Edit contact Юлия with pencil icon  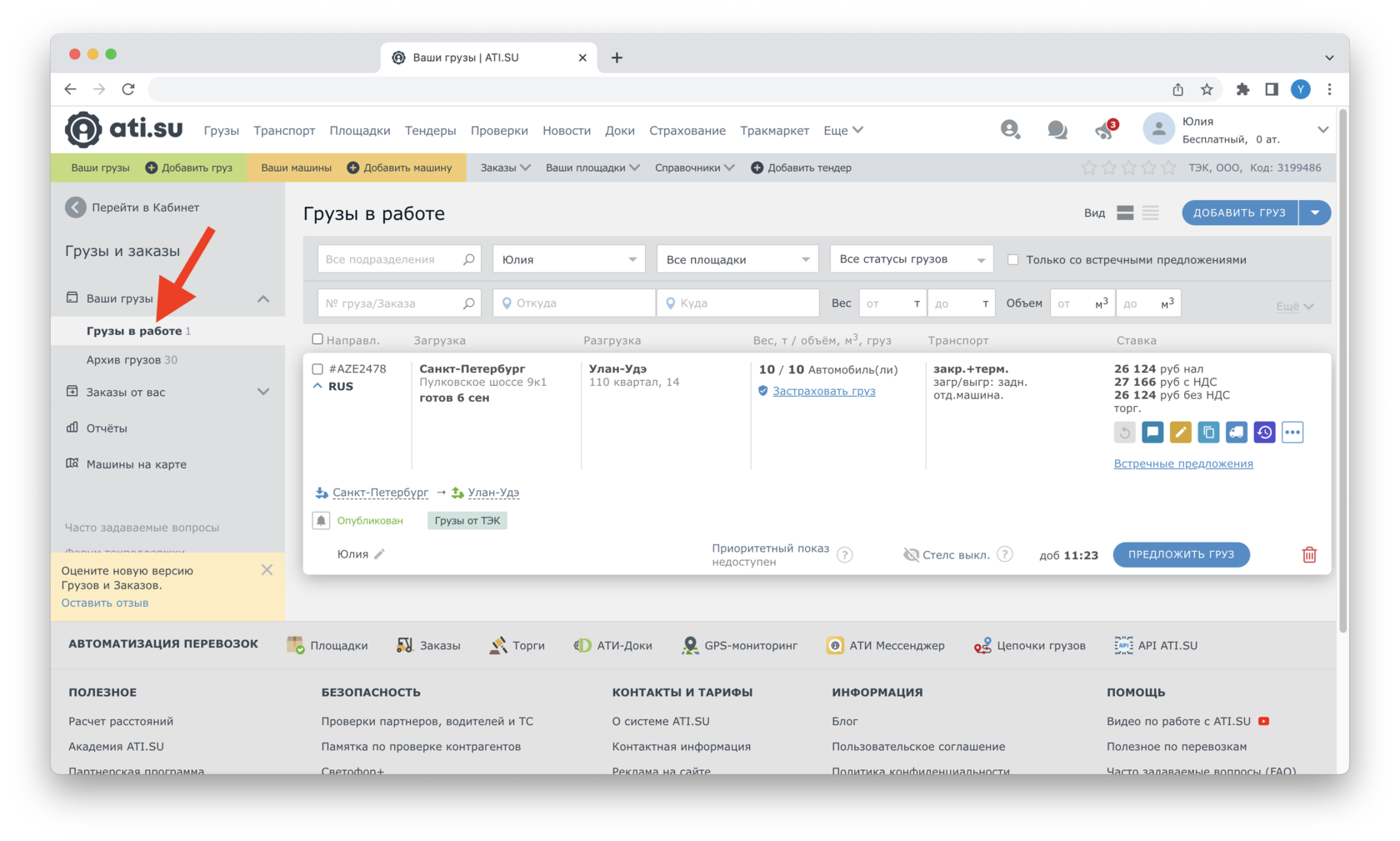(x=379, y=553)
